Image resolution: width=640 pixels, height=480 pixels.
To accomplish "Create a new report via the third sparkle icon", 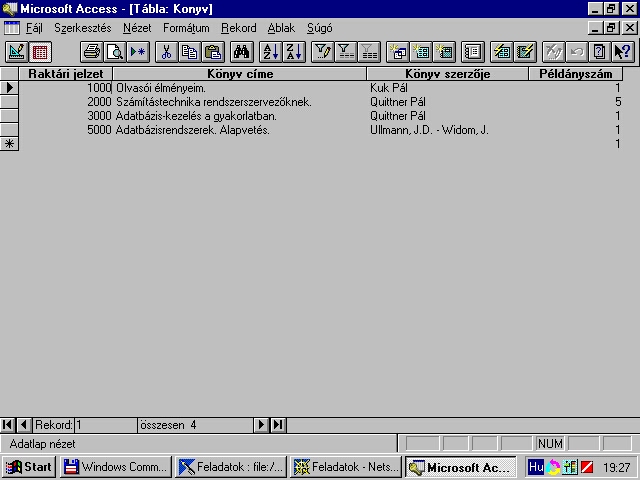I will pos(444,52).
